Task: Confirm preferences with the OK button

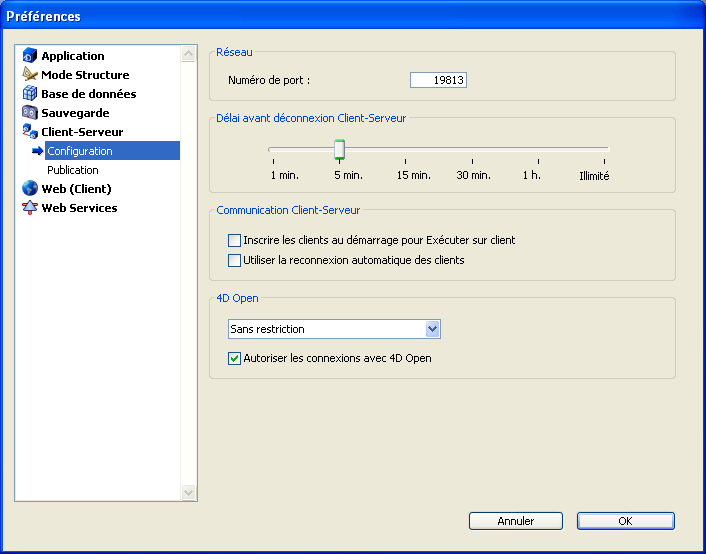Action: point(625,521)
